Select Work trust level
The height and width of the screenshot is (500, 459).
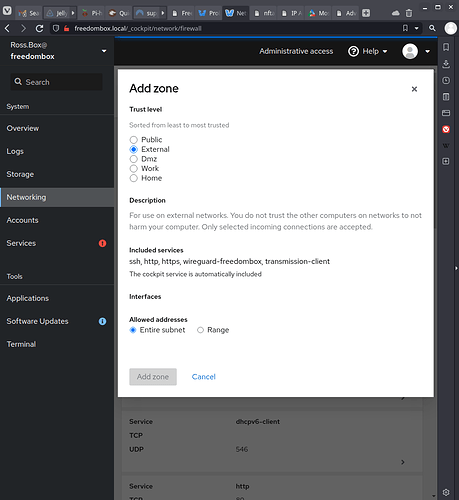(x=134, y=169)
